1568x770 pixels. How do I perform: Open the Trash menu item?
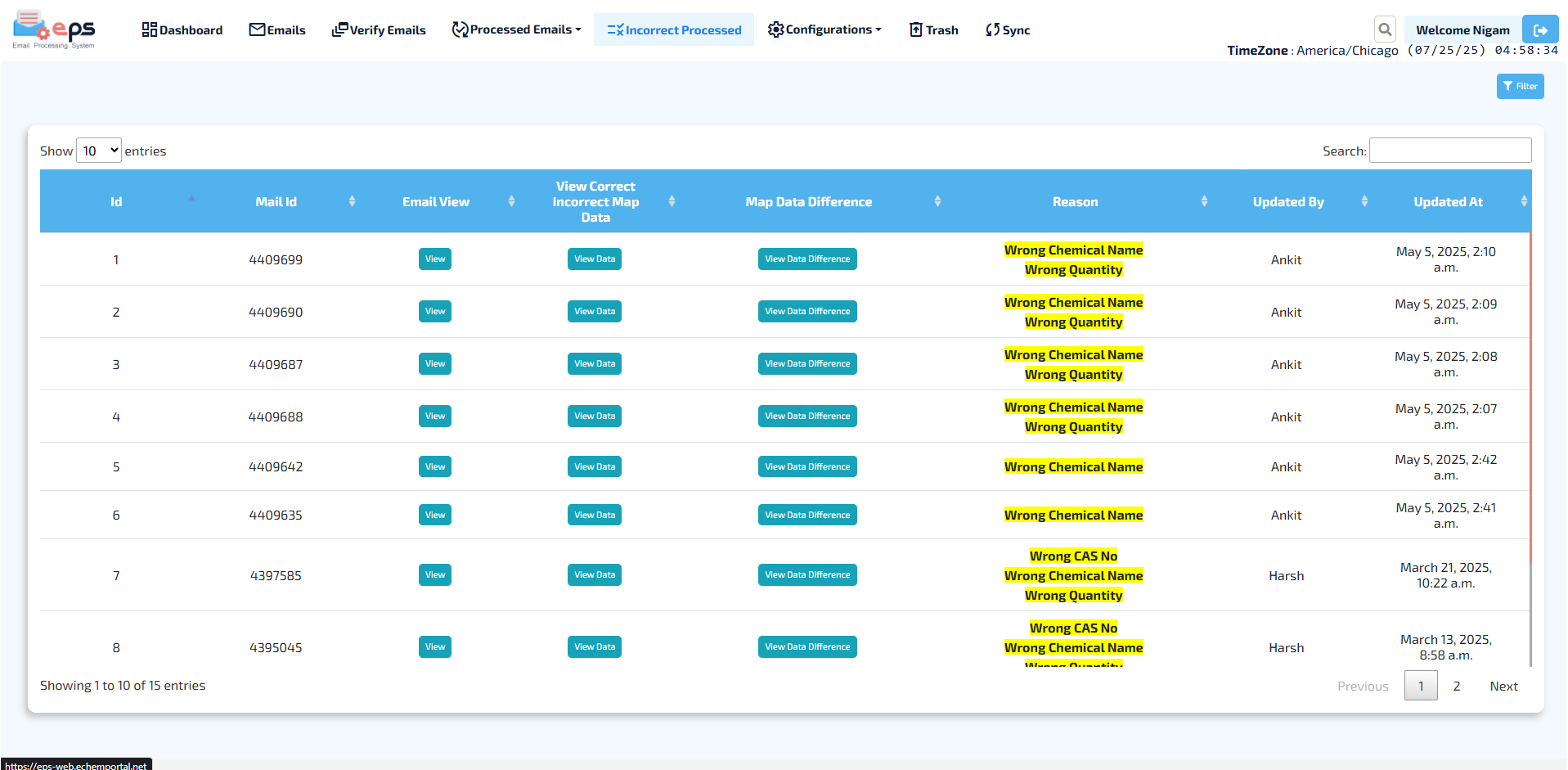point(933,30)
